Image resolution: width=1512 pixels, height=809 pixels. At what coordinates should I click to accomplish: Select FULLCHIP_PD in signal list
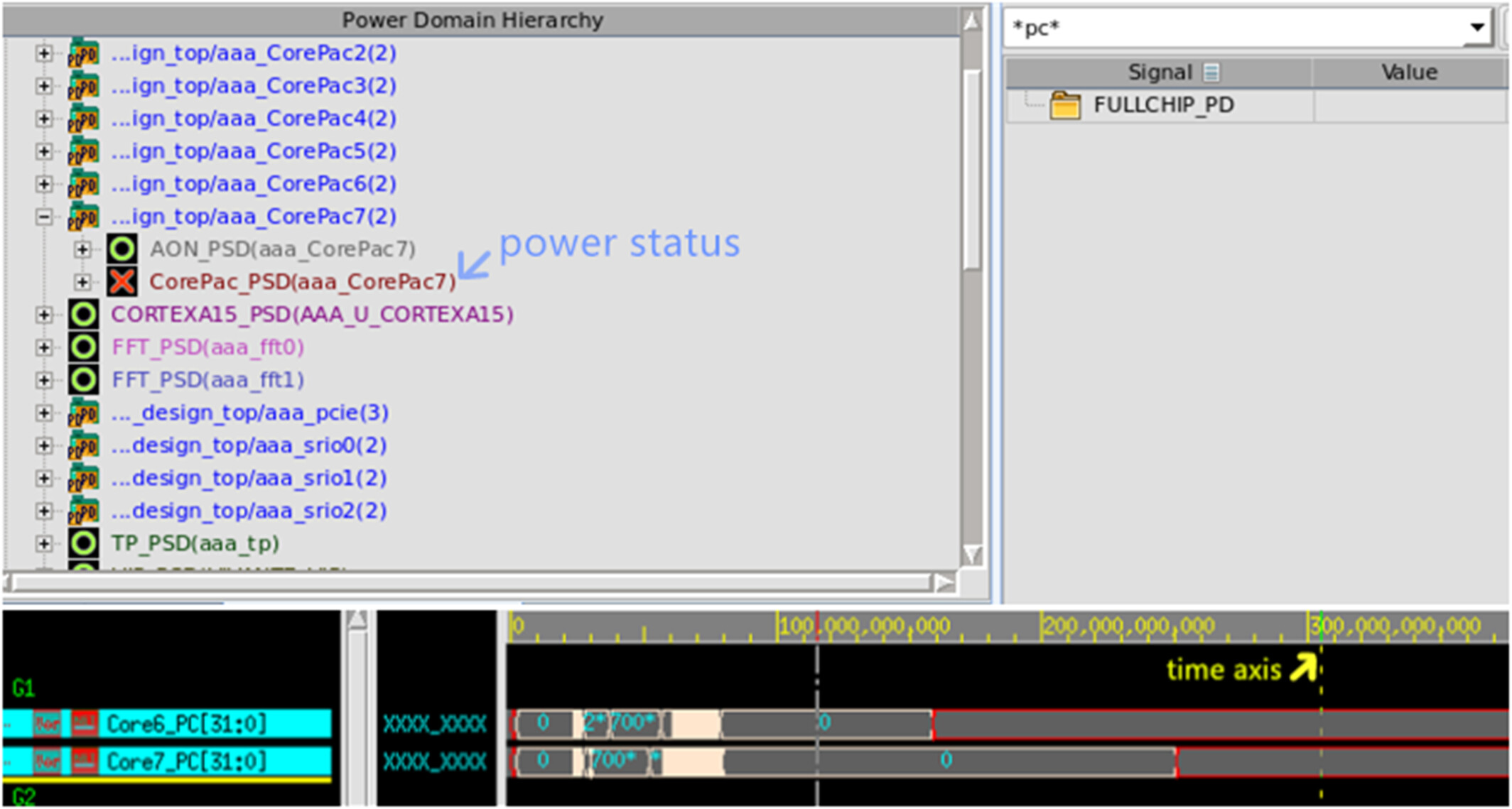coord(1164,105)
